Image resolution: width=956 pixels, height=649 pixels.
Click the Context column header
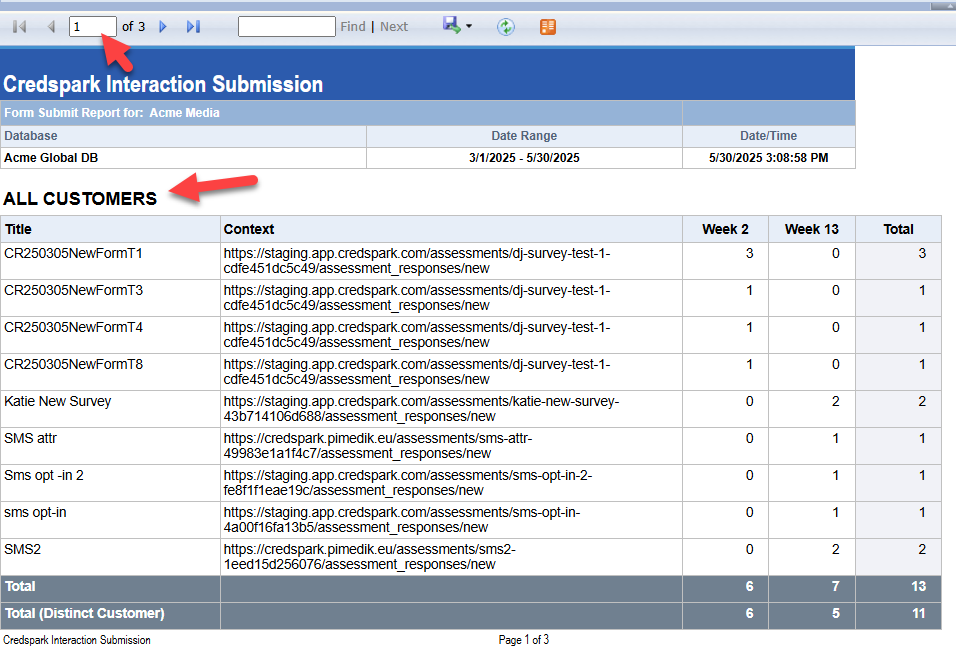[x=249, y=229]
